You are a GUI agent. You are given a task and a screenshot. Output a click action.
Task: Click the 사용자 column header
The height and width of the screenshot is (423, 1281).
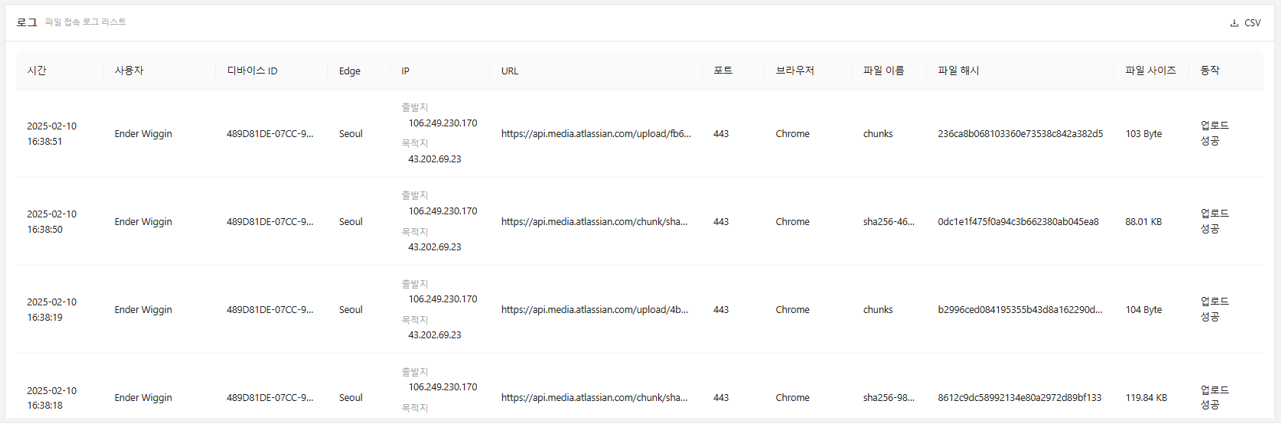click(130, 71)
